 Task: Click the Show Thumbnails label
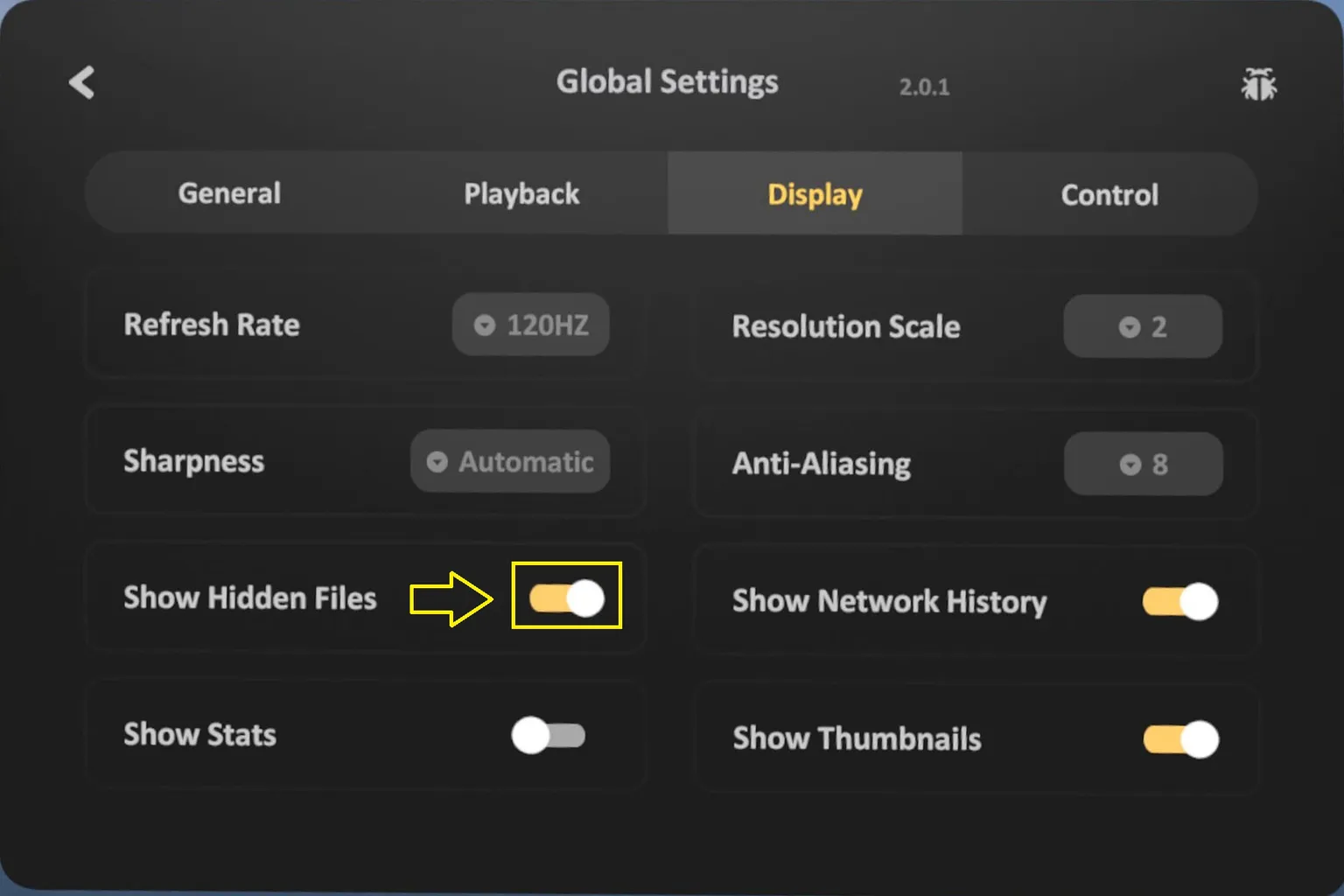(857, 738)
